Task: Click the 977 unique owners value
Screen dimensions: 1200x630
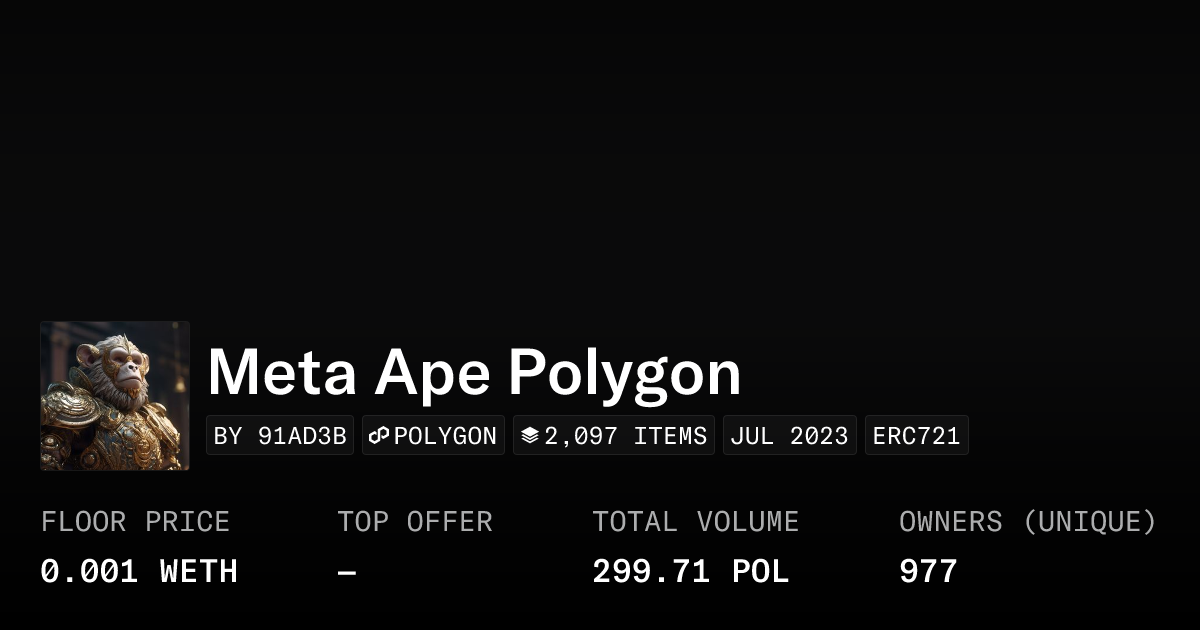Action: pyautogui.click(x=928, y=572)
